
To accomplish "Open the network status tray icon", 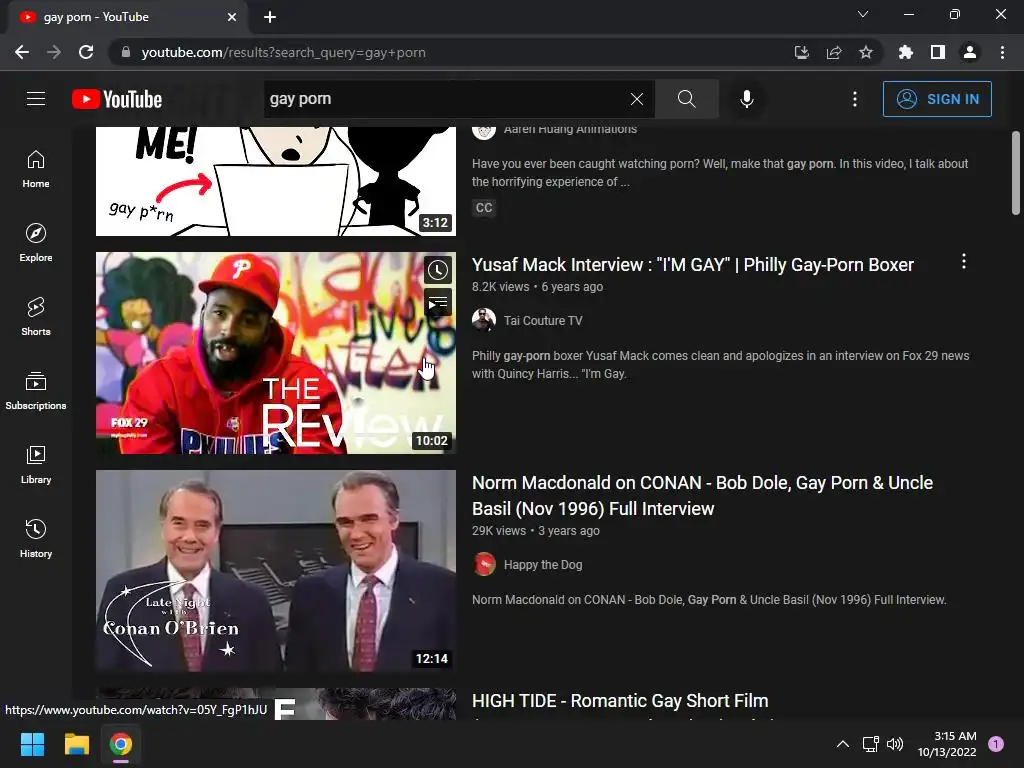I will click(x=870, y=744).
